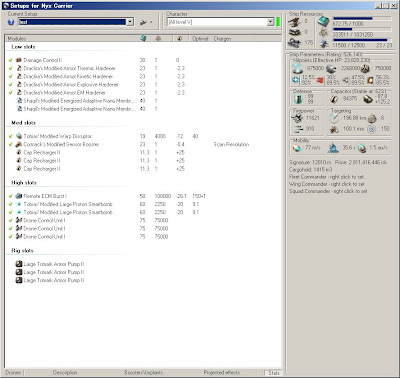Click the calibration usage progress bar
This screenshot has height=378, width=400.
[x=362, y=40]
